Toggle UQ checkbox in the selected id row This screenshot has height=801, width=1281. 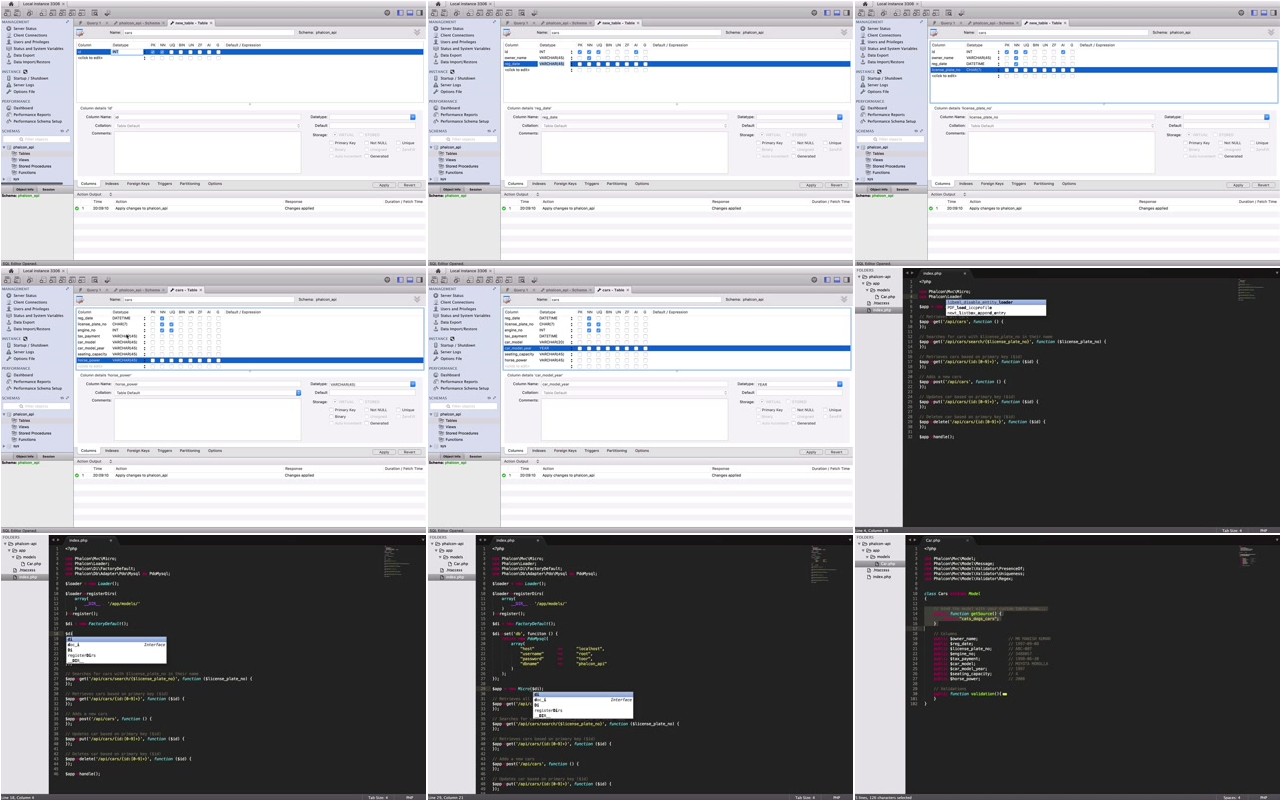pos(172,52)
